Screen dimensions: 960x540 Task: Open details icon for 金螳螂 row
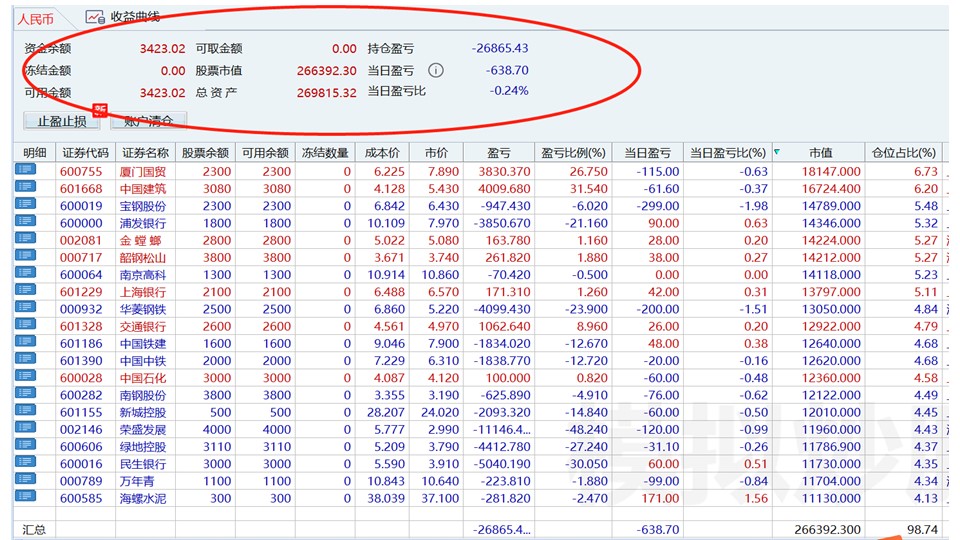[25, 238]
